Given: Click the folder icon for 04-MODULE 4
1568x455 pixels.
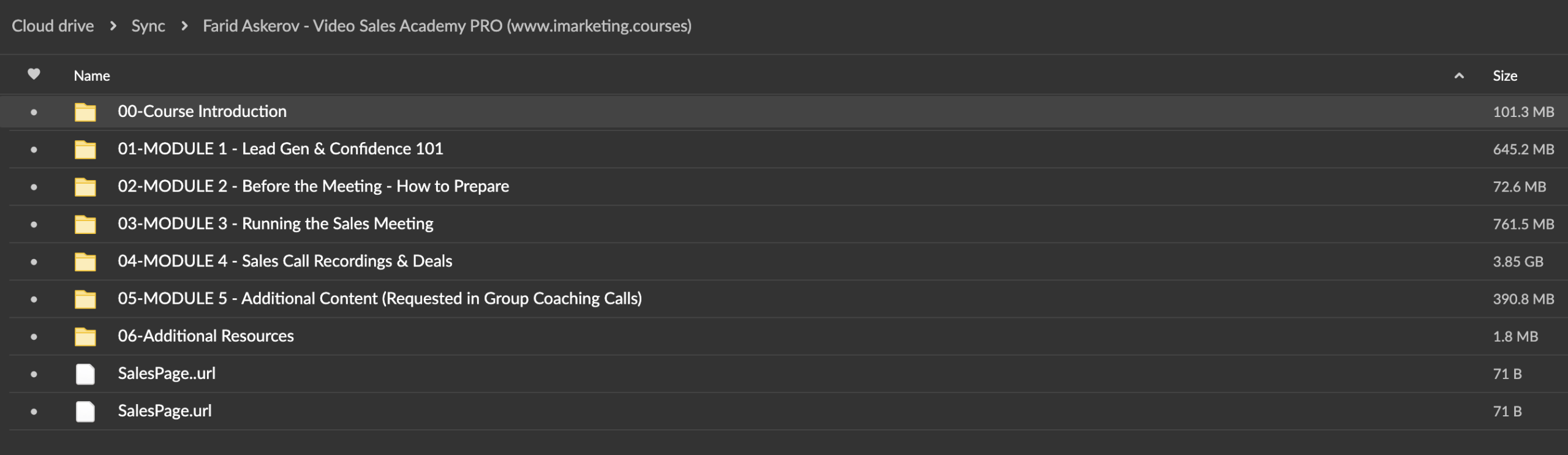Looking at the screenshot, I should pyautogui.click(x=85, y=261).
